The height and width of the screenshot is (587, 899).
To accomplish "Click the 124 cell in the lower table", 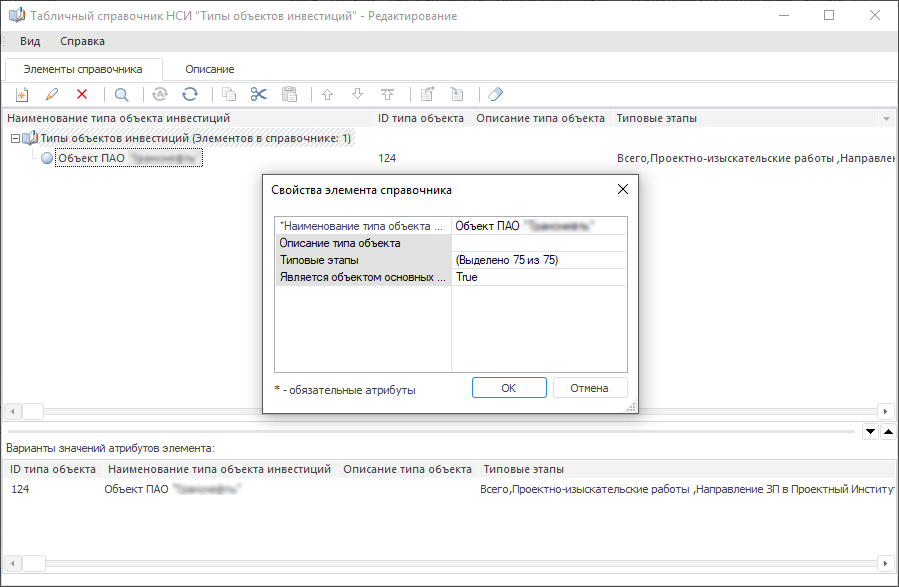I will pos(20,490).
